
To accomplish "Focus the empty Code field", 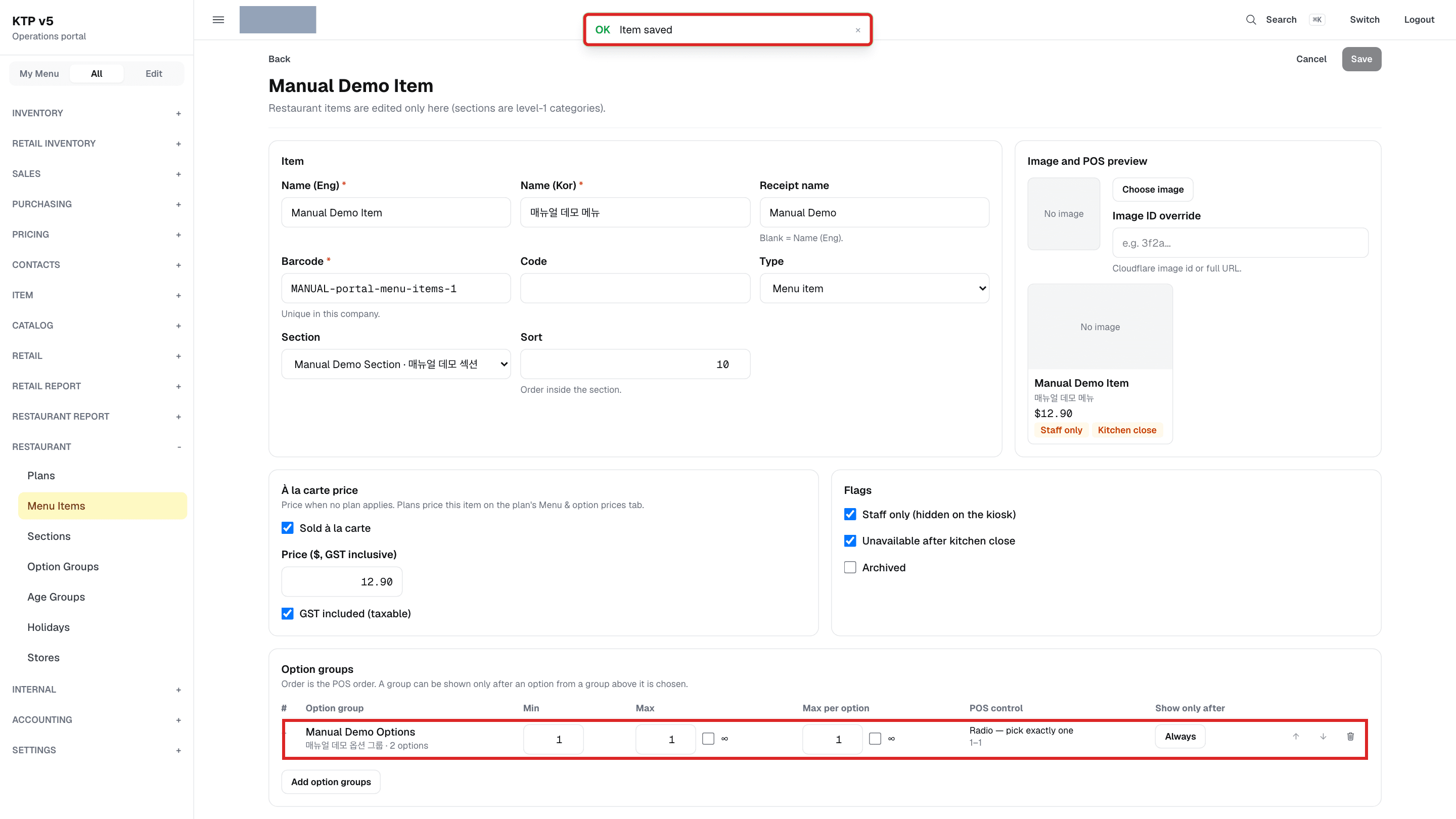I will coord(635,288).
